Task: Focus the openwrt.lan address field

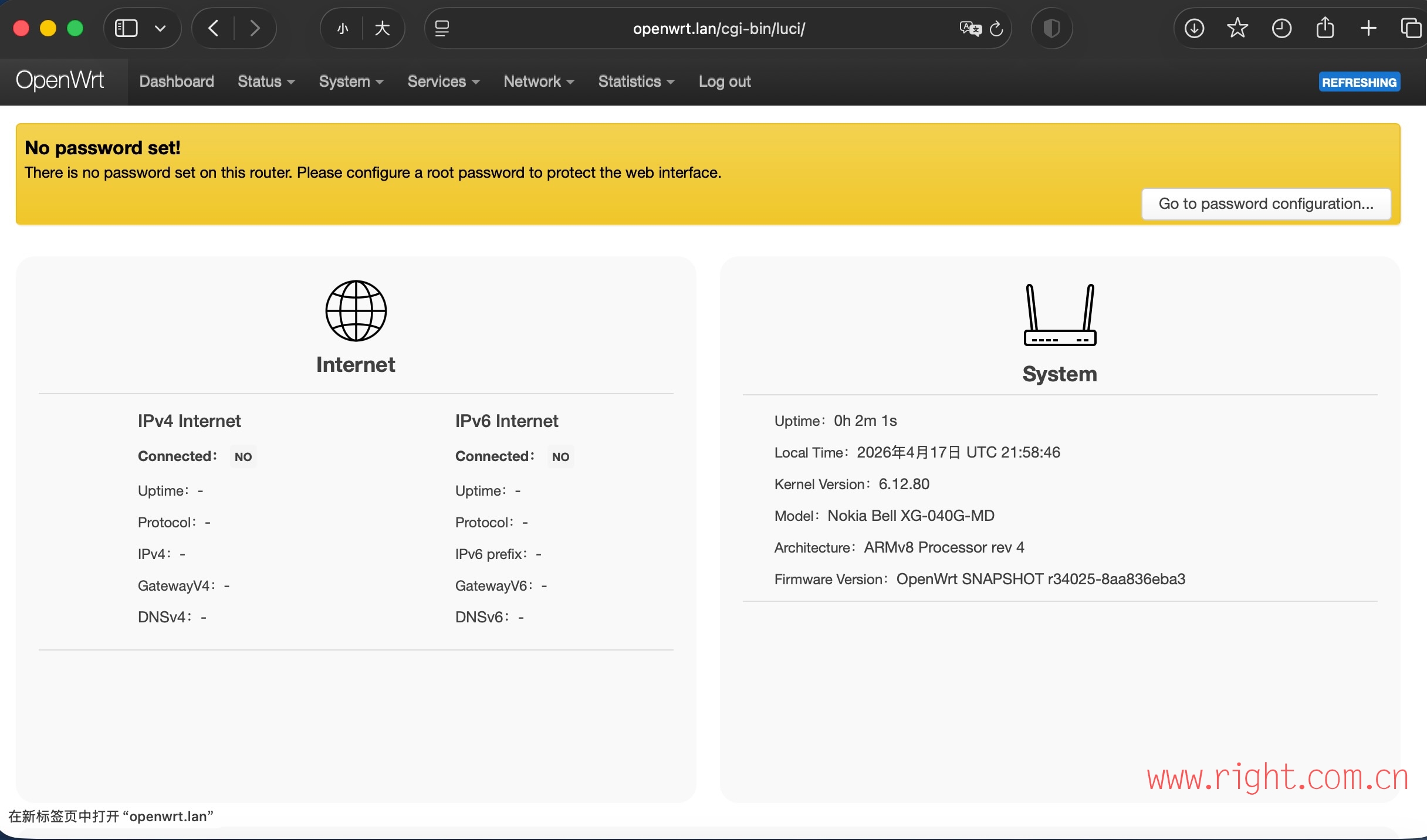Action: click(719, 28)
